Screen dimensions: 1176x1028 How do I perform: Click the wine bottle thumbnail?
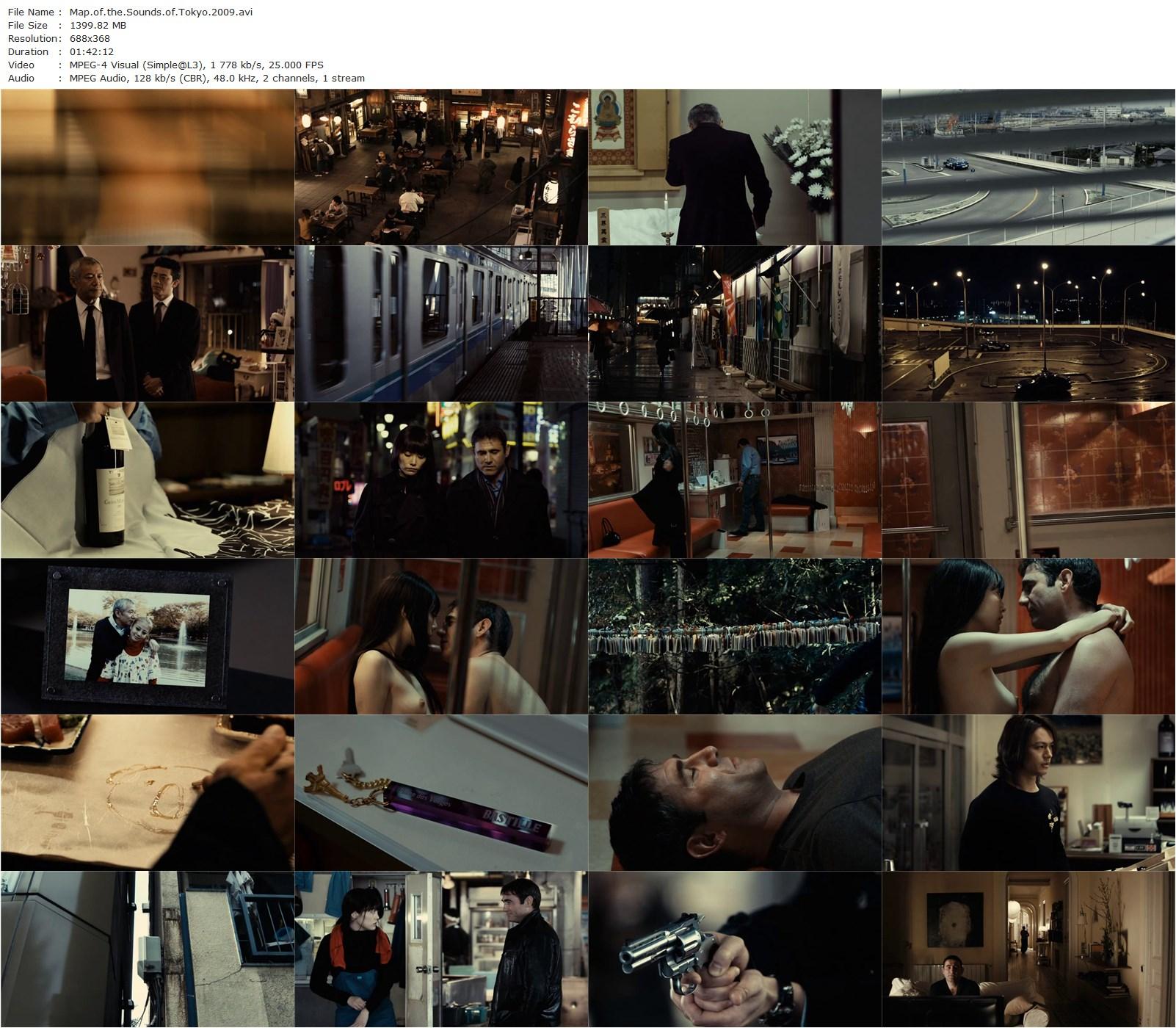(147, 480)
